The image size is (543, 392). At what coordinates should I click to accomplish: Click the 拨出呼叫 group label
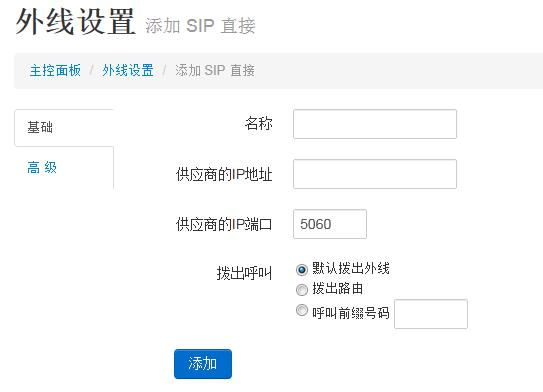click(244, 273)
